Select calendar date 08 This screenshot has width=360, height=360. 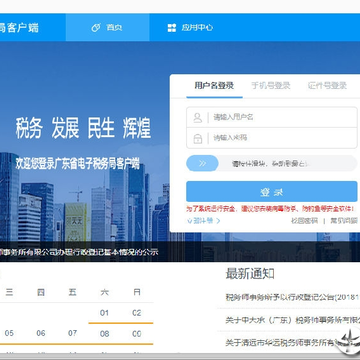pyautogui.click(x=104, y=333)
